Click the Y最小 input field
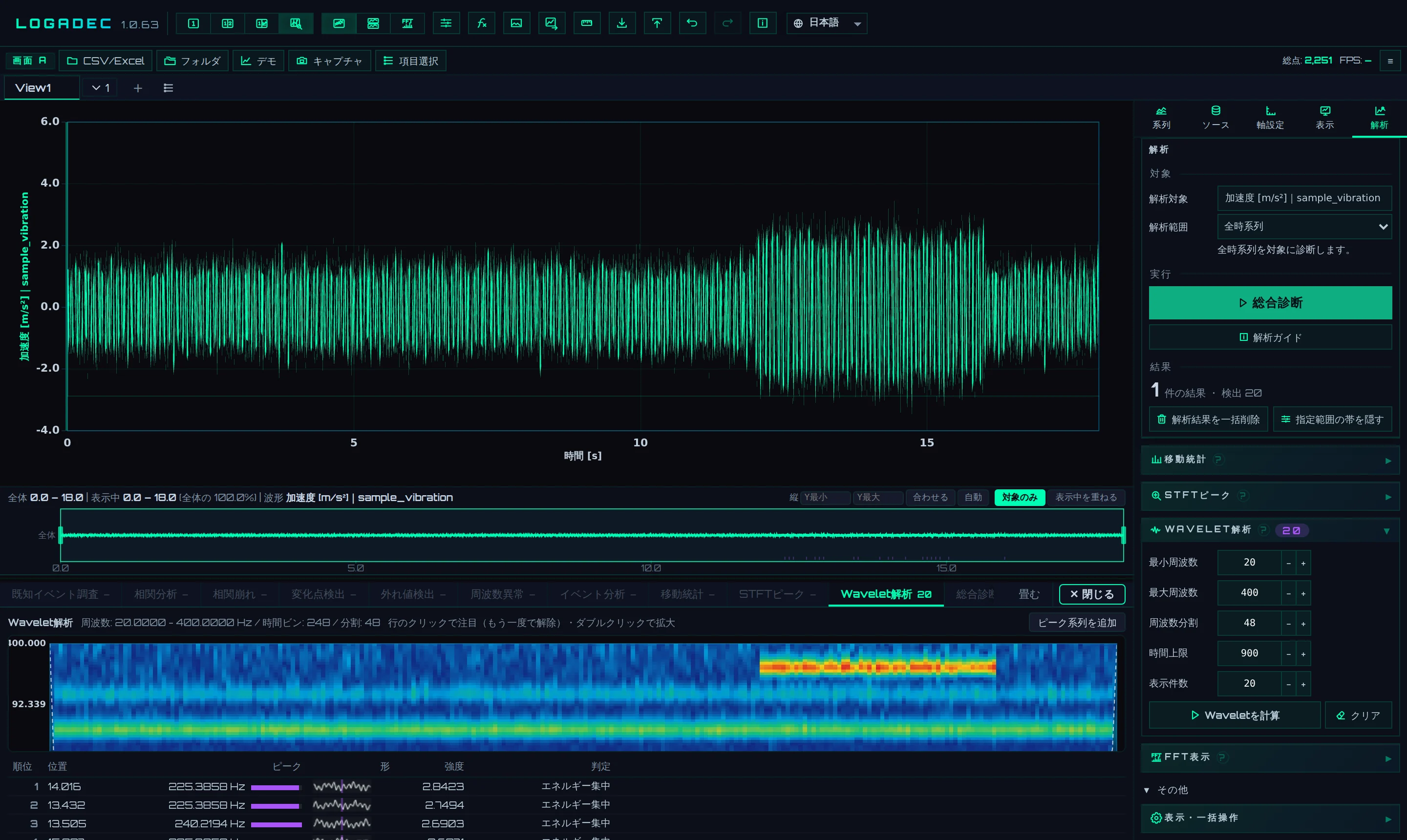This screenshot has height=840, width=1407. tap(825, 498)
